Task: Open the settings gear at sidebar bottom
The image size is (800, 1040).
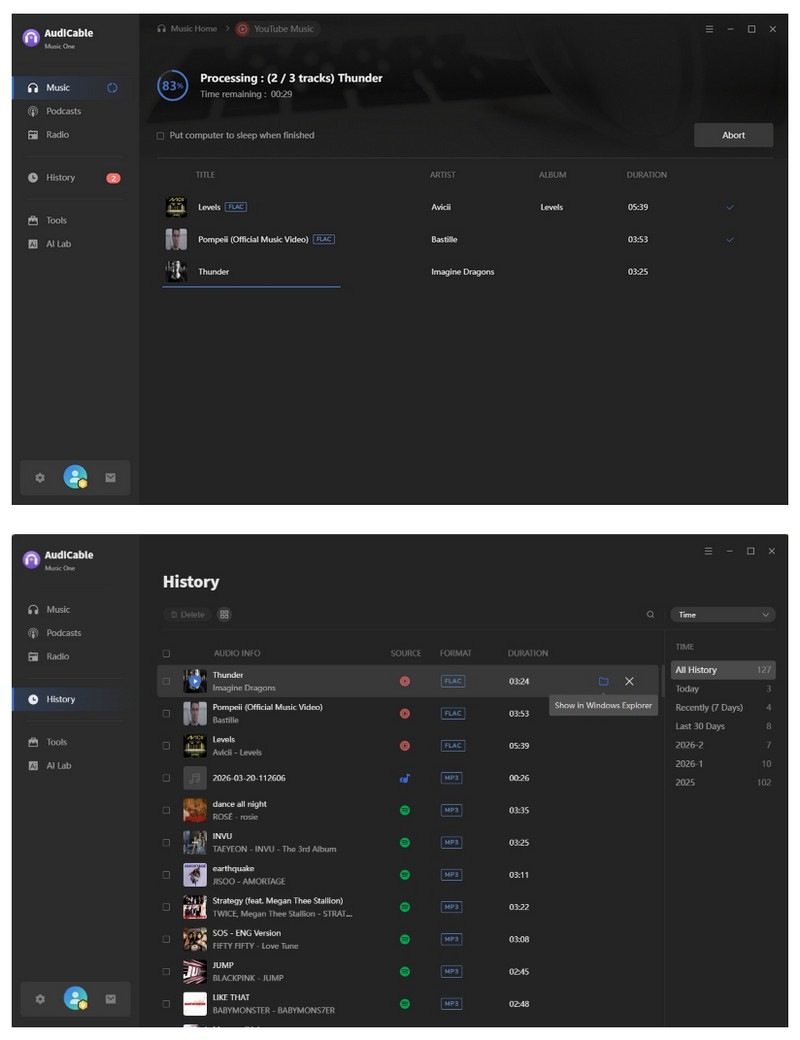Action: 39,478
